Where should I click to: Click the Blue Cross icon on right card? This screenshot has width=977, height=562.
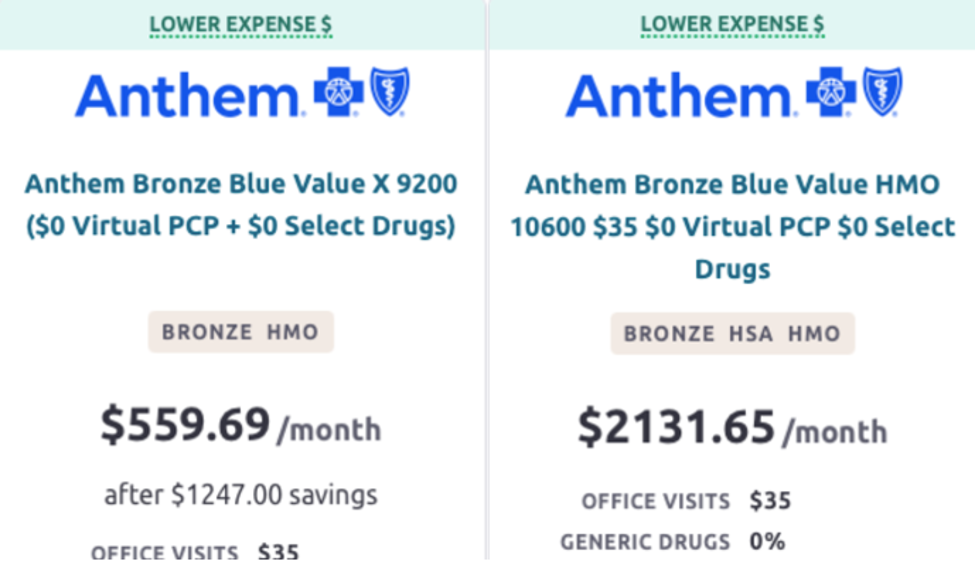click(x=831, y=93)
